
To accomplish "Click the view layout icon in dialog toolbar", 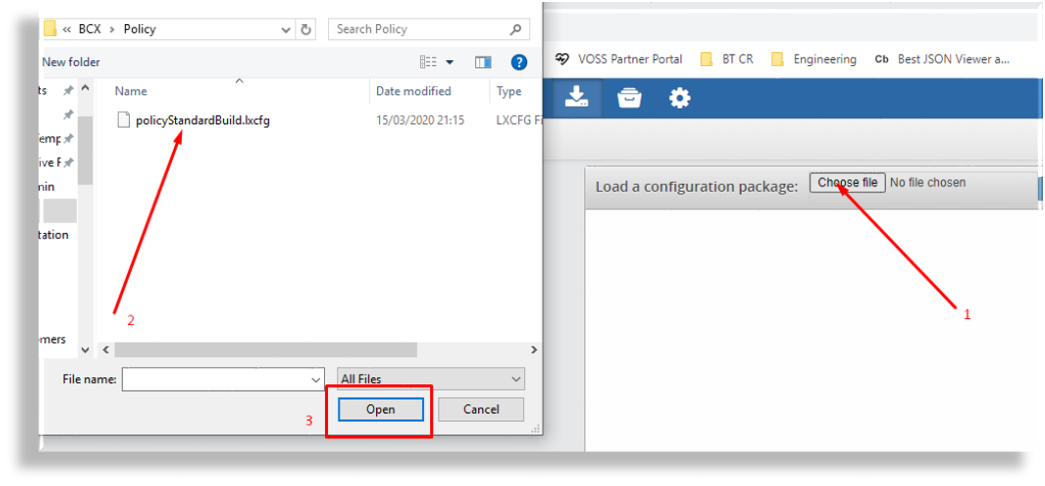I will coord(428,62).
